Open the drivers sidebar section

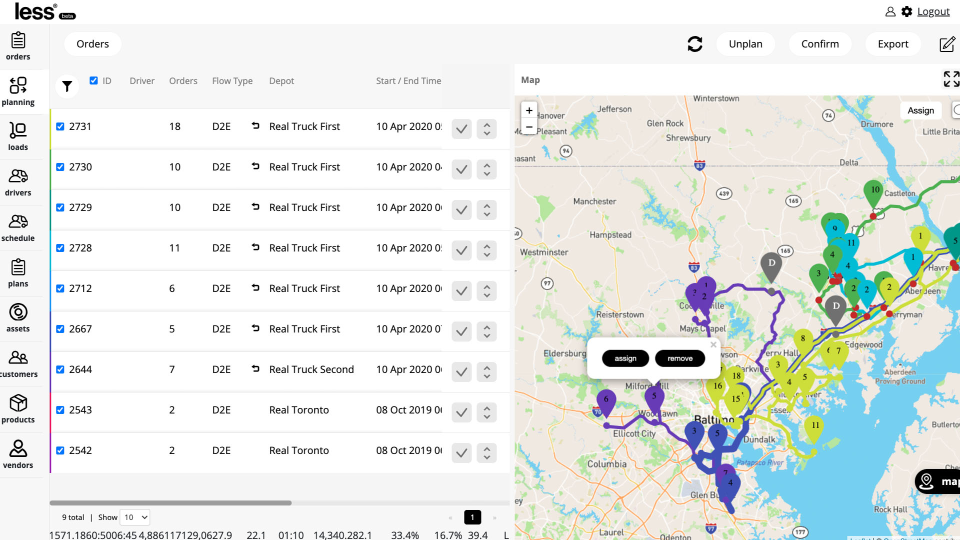tap(18, 182)
